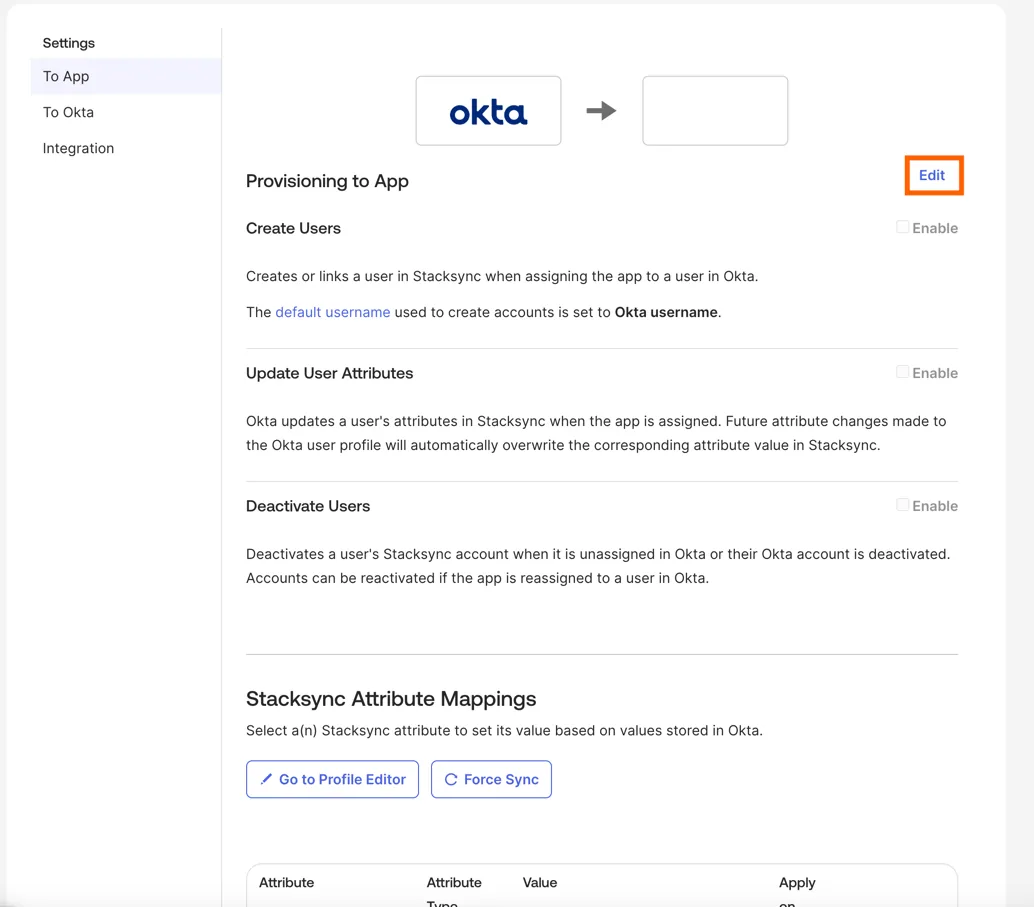Enable the Update User Attributes checkbox

902,372
